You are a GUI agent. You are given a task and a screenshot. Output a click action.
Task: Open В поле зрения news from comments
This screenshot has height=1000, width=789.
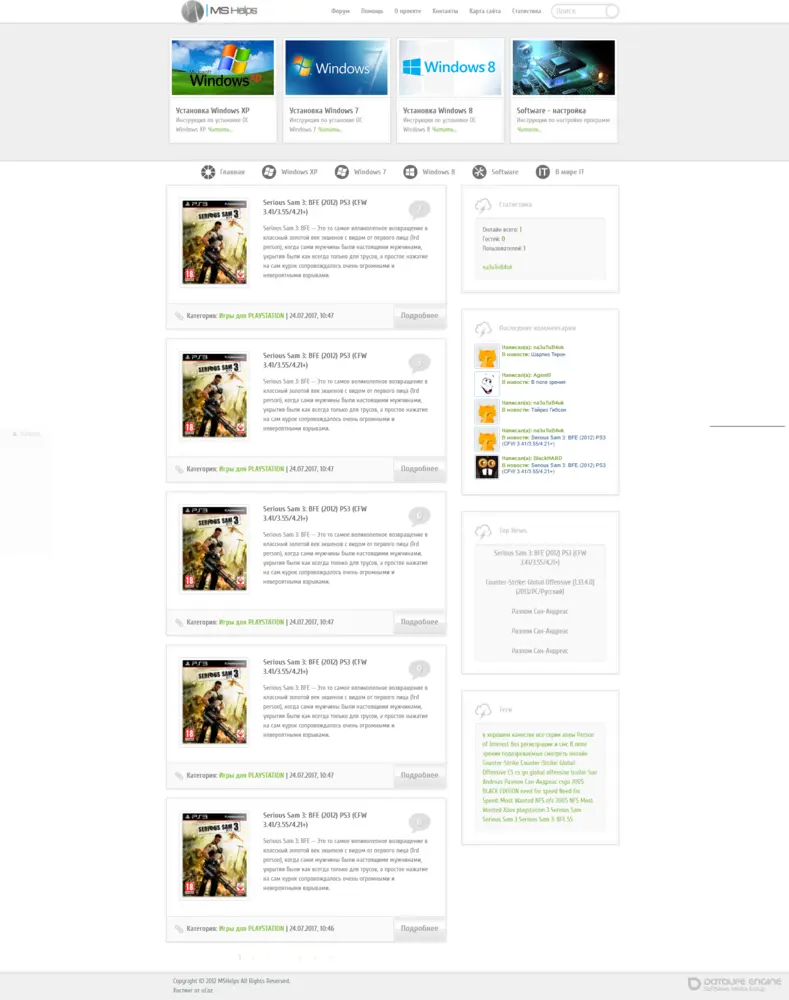(548, 382)
